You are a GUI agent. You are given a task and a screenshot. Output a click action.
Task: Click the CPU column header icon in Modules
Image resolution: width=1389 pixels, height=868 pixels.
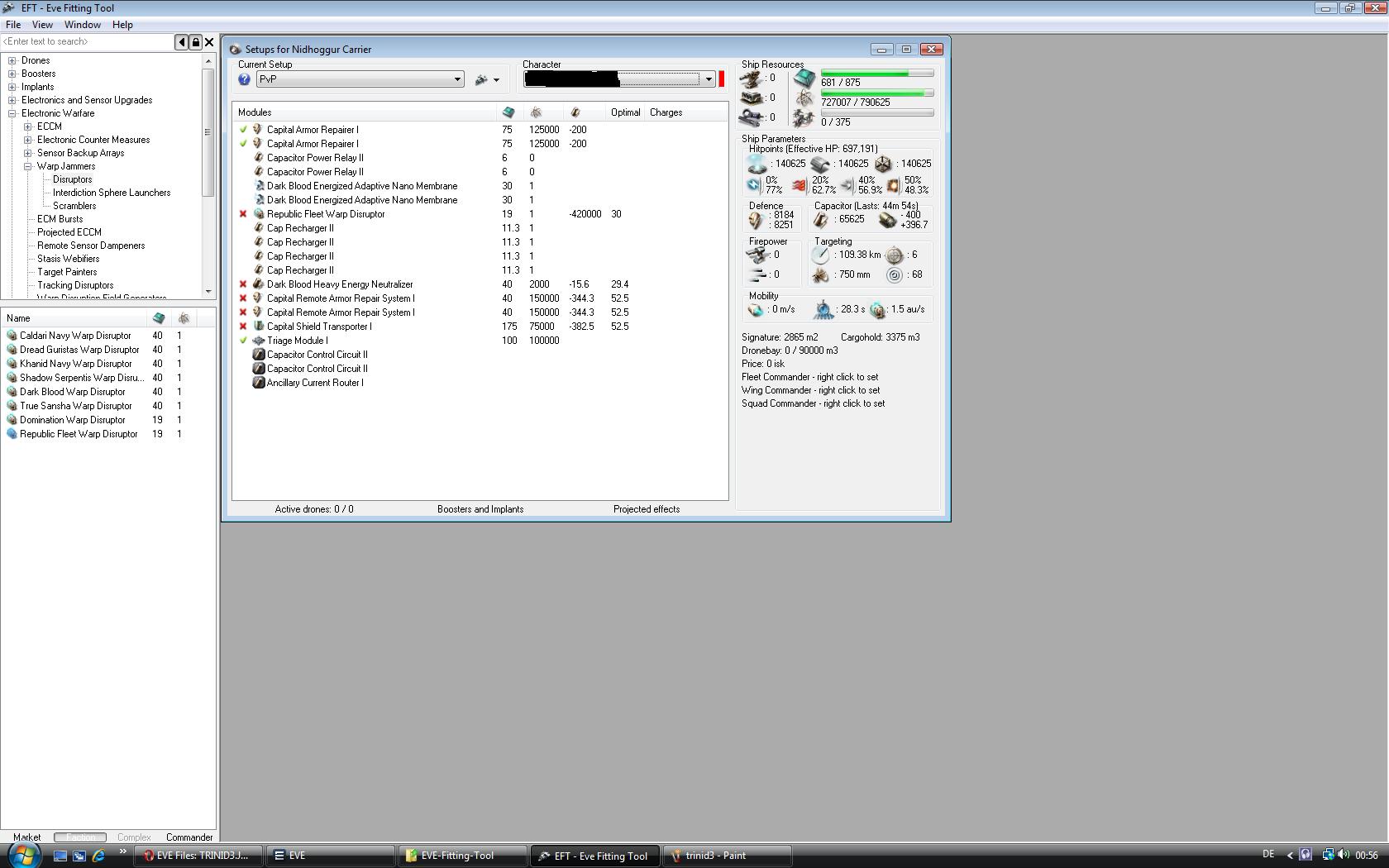tap(508, 112)
